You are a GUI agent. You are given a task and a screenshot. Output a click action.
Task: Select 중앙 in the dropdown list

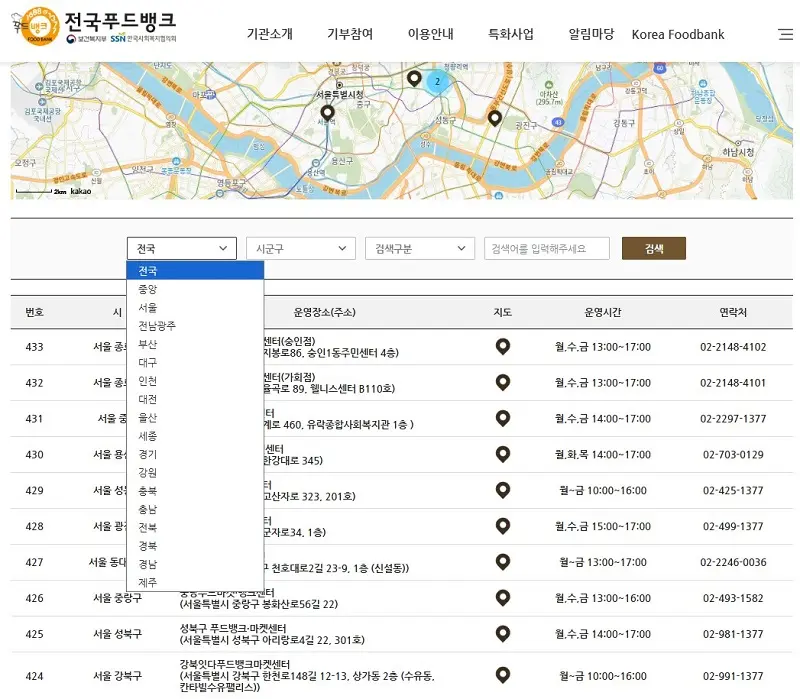[195, 289]
